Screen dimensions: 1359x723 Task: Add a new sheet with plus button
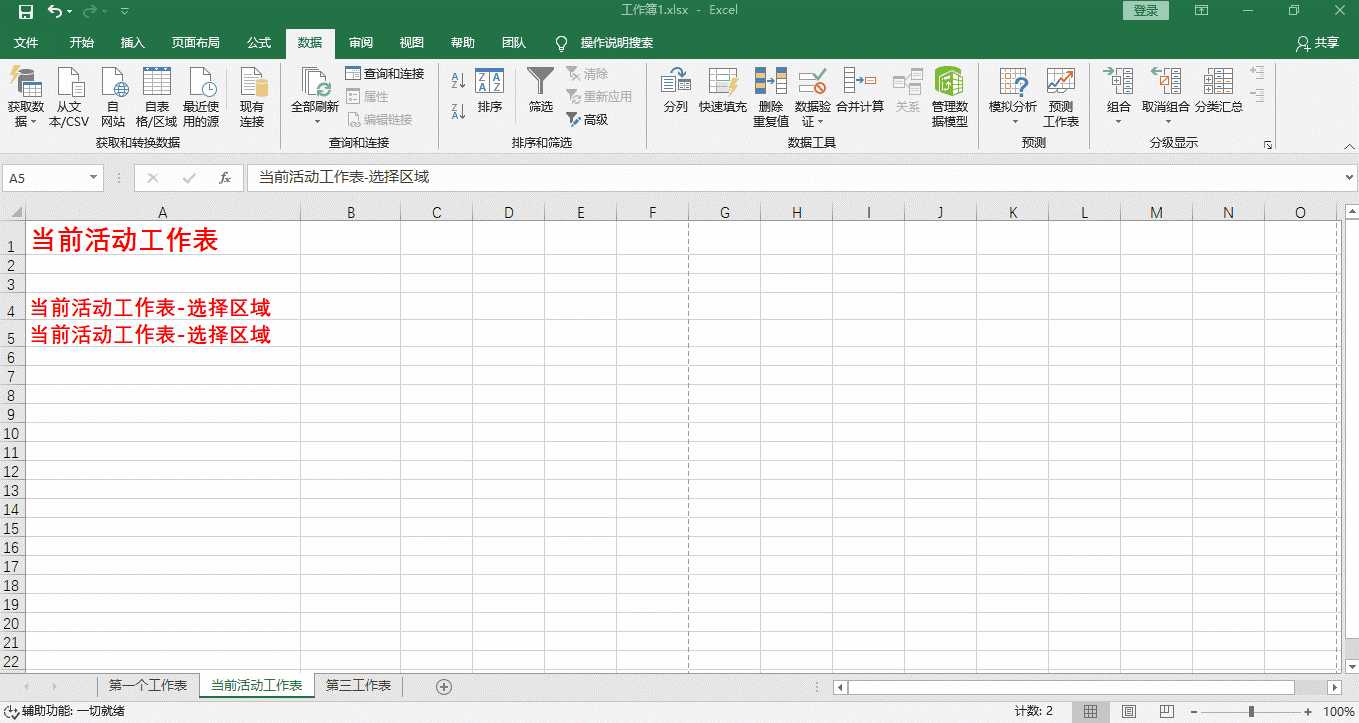click(444, 687)
